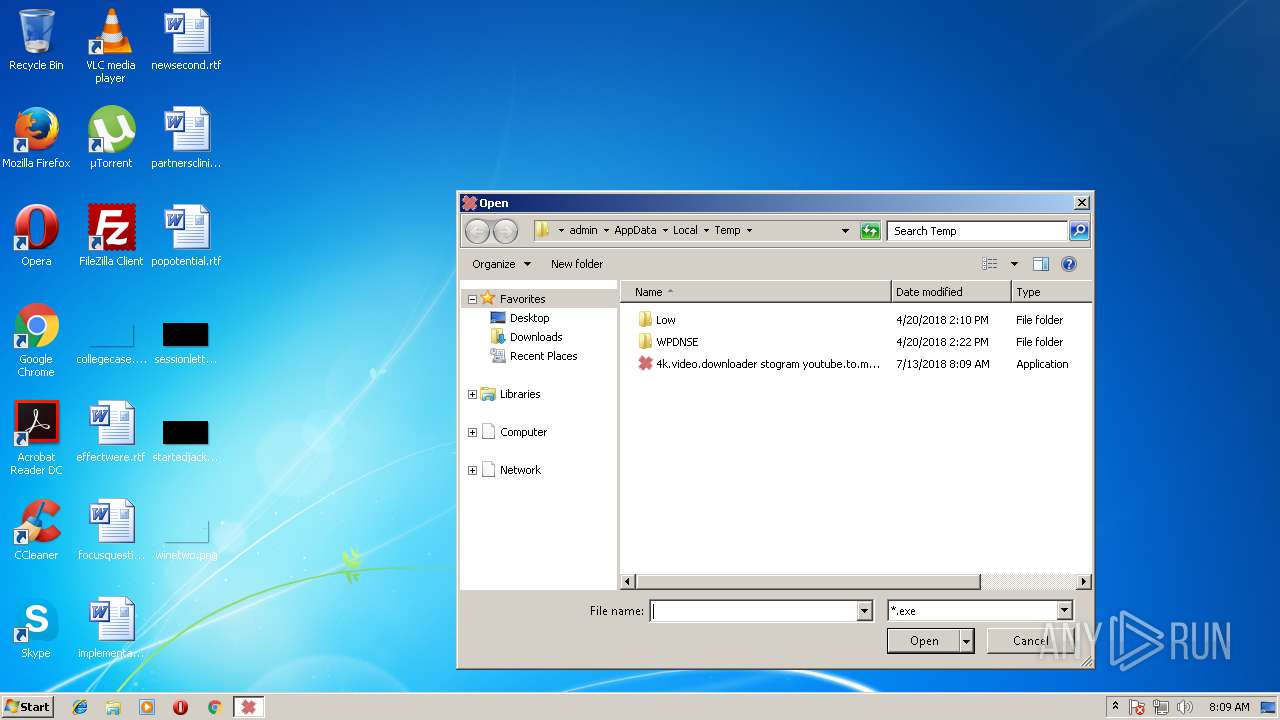Click the admin breadcrumb segment
The image size is (1280, 720).
pos(583,230)
